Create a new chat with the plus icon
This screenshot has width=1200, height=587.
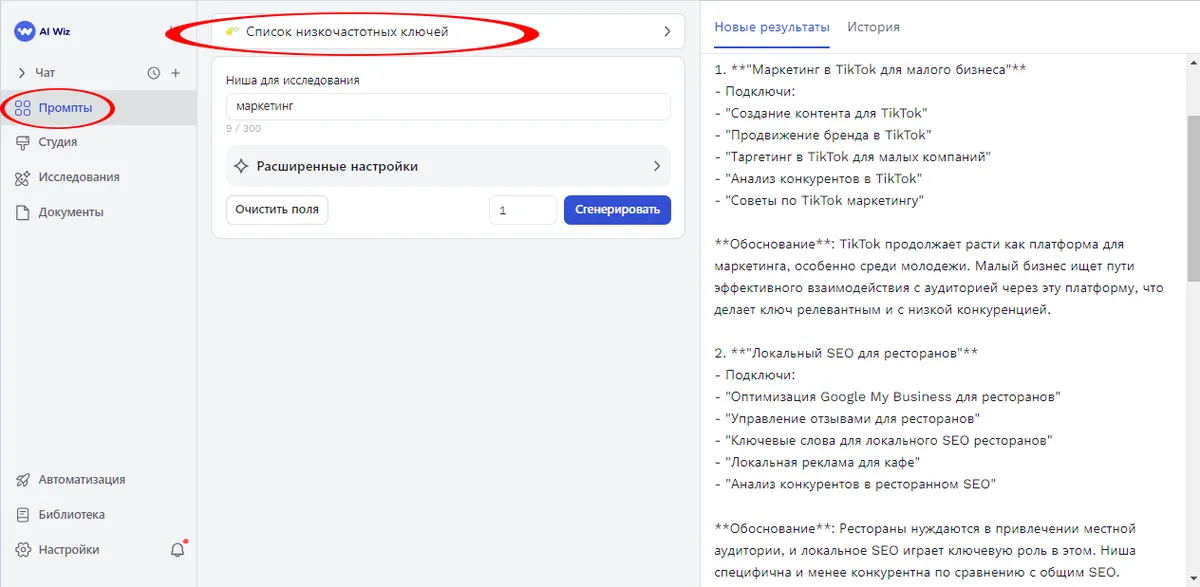177,72
